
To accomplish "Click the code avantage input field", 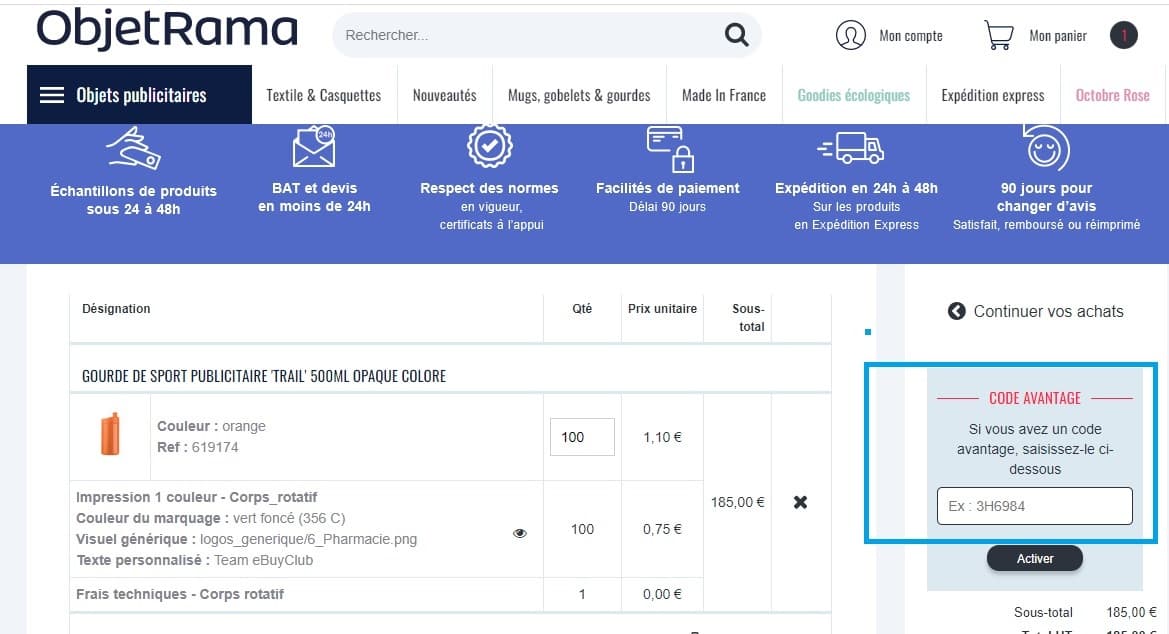I will pos(1034,506).
